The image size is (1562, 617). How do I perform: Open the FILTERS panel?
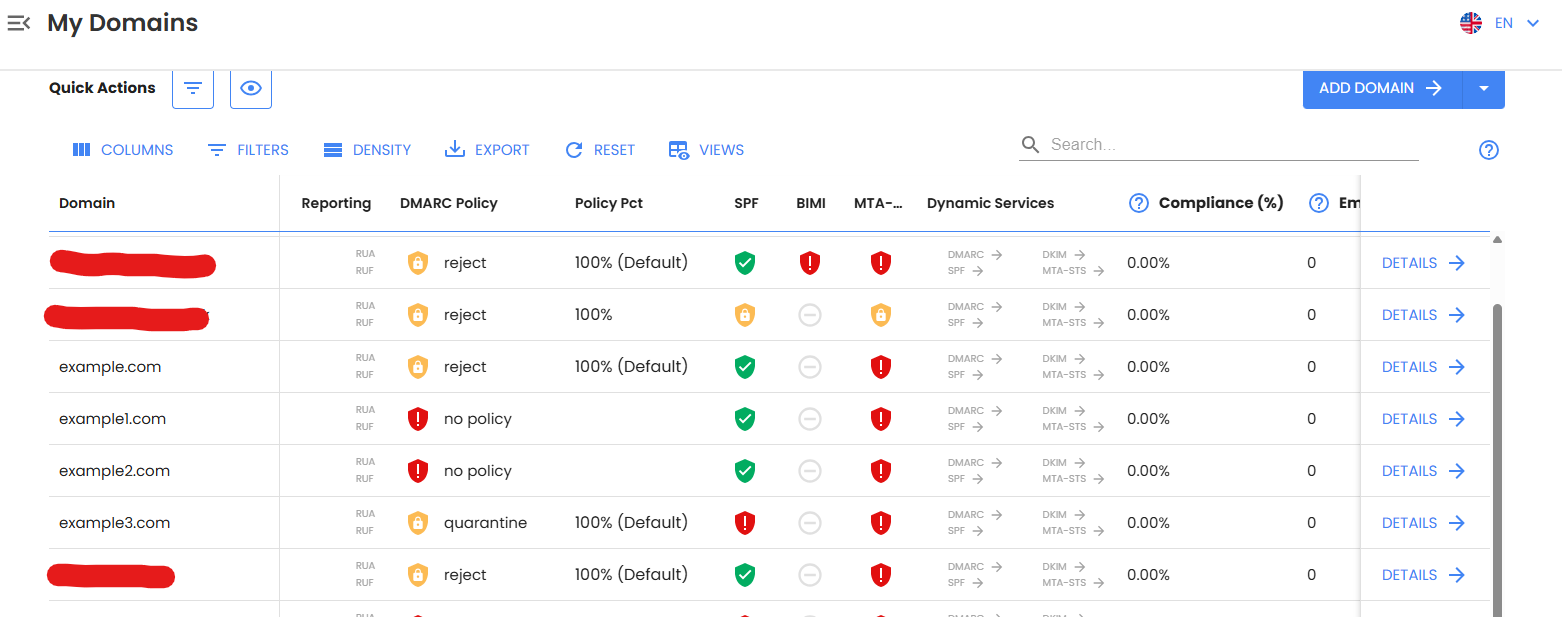pyautogui.click(x=248, y=150)
